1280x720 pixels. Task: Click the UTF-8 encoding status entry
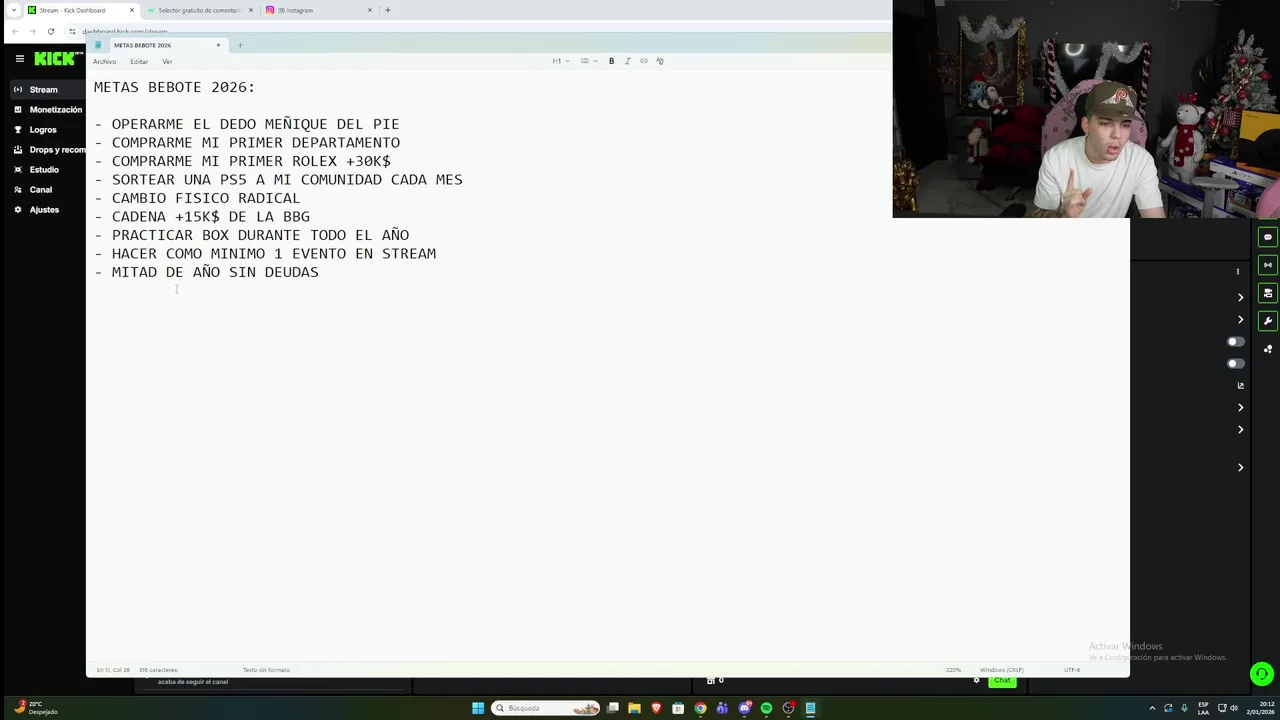1072,670
